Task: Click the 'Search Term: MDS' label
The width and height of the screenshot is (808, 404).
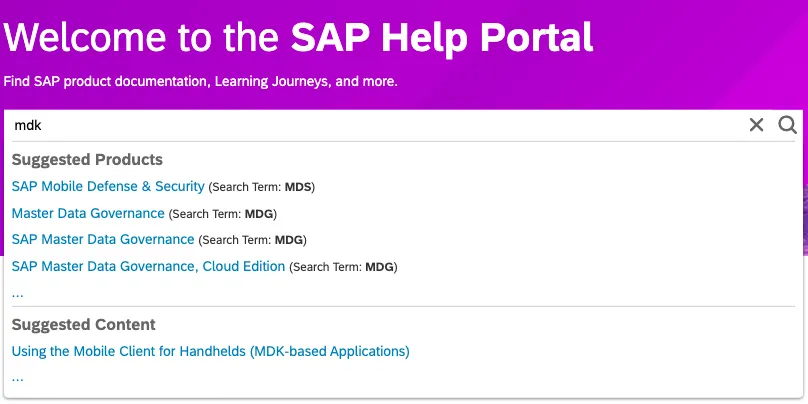Action: coord(263,187)
